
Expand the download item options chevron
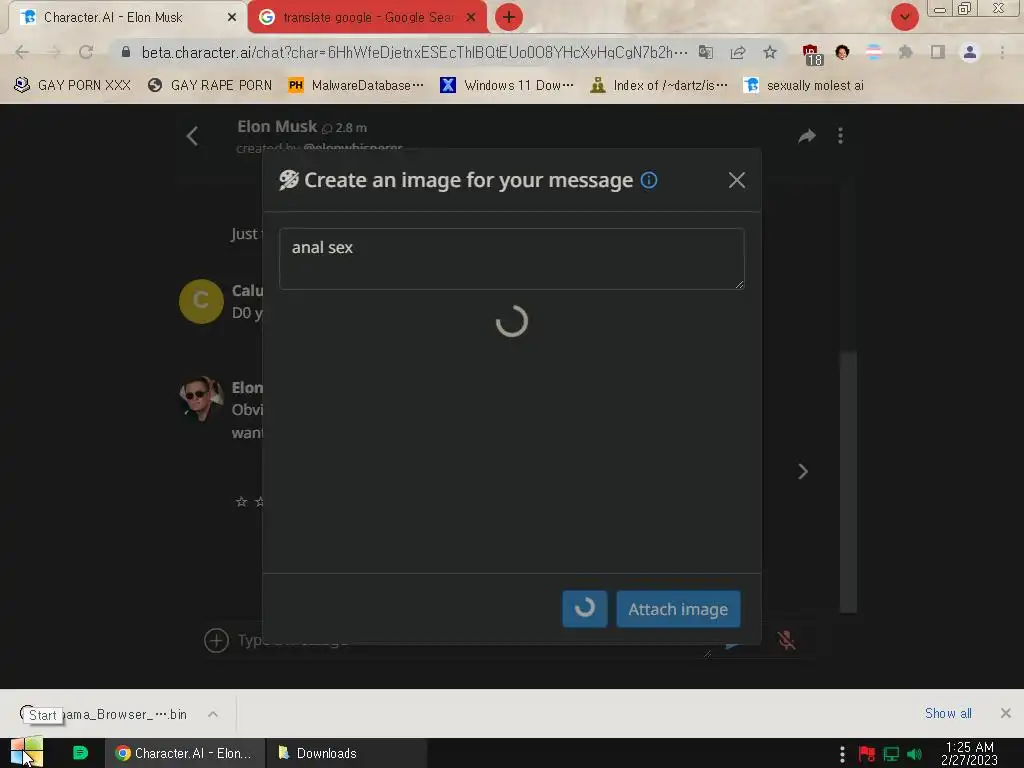coord(213,714)
